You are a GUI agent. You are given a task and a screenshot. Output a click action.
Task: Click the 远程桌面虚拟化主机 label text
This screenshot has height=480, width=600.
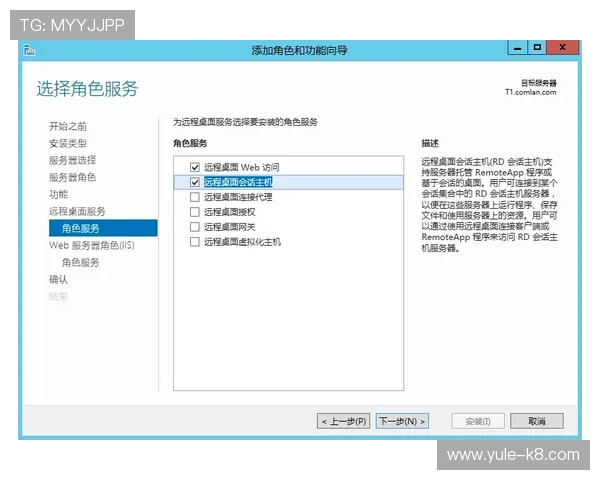pyautogui.click(x=242, y=242)
